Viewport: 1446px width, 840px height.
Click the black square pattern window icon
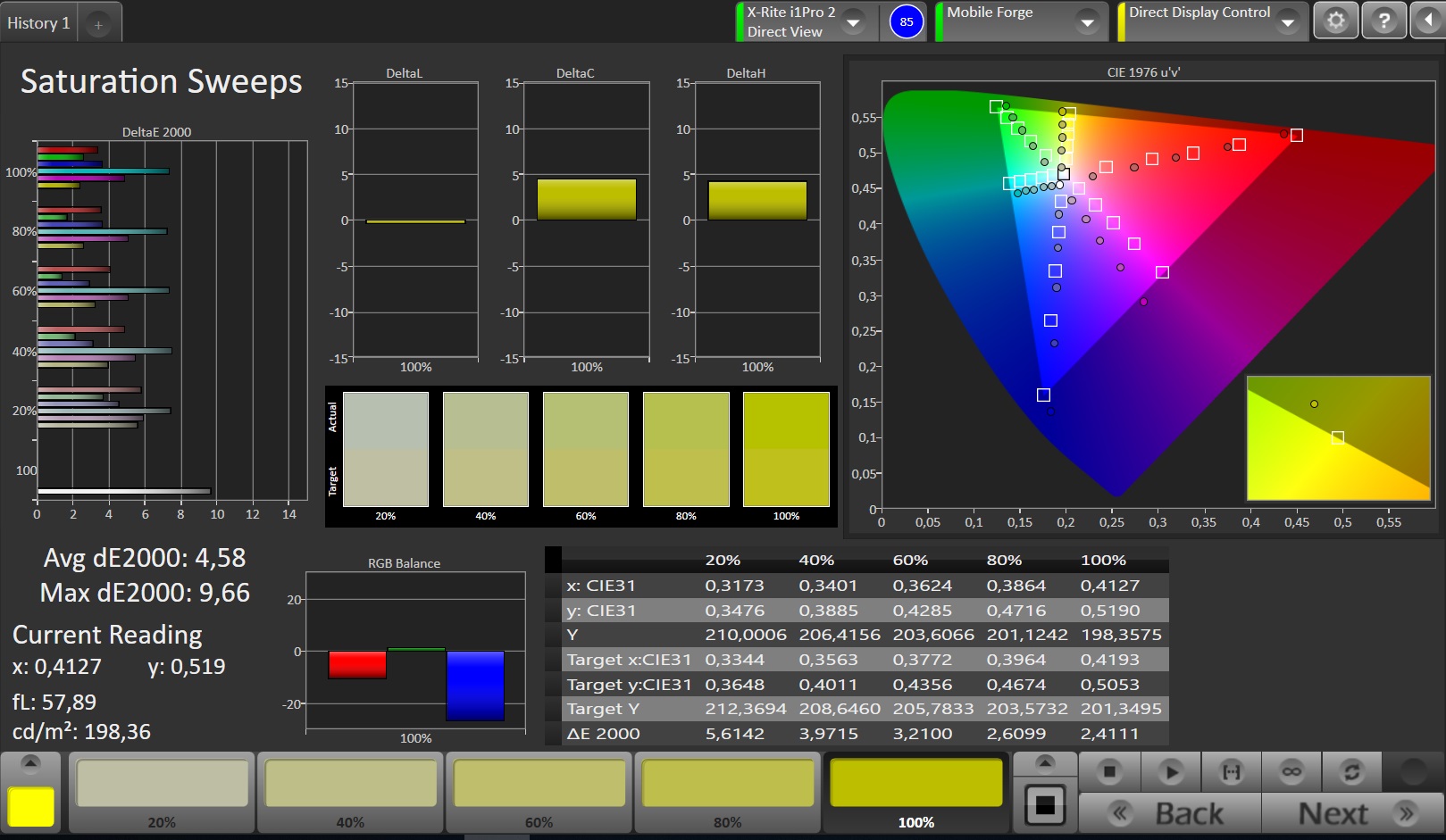click(x=1045, y=806)
